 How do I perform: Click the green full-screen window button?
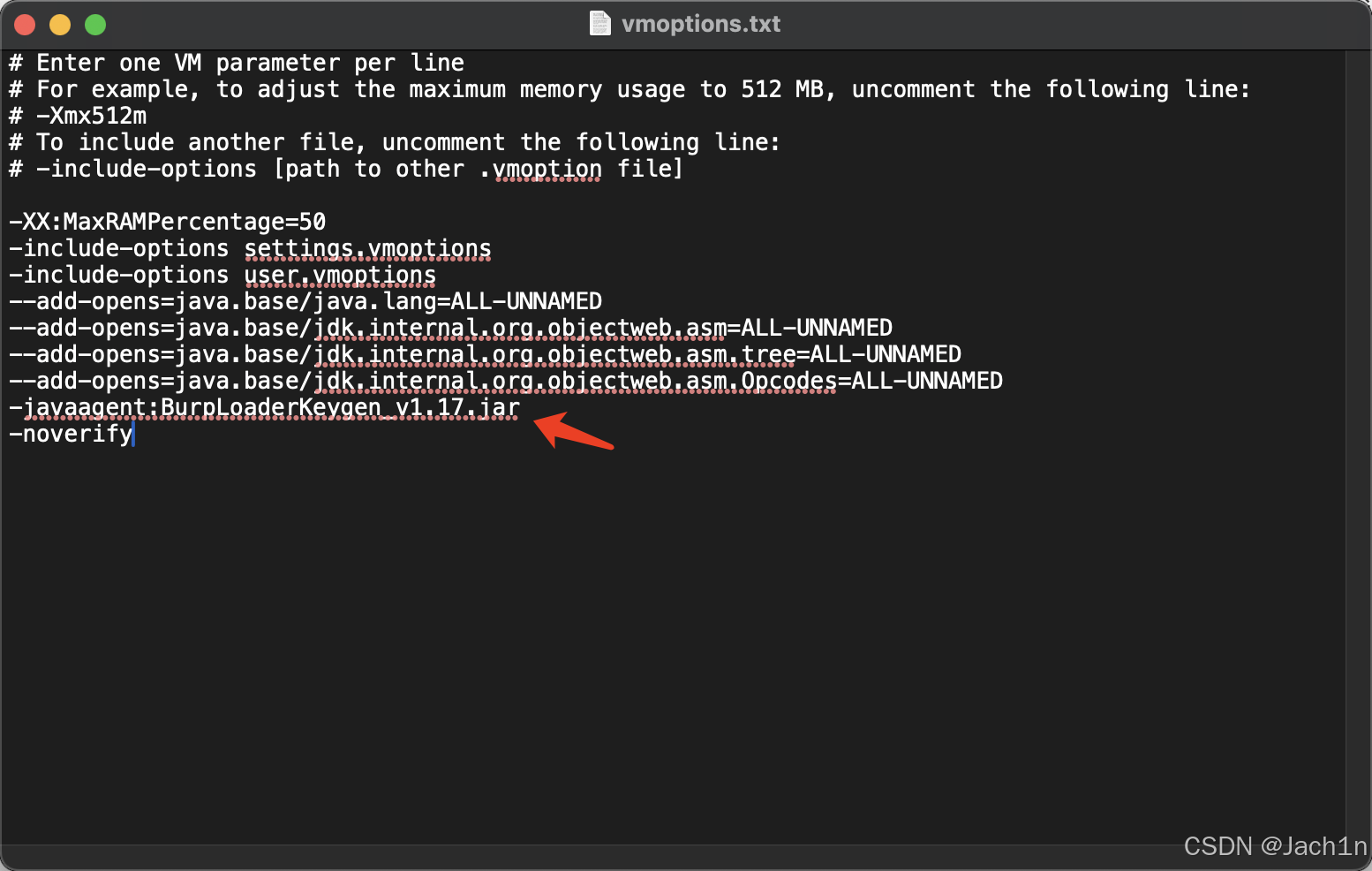pos(95,25)
